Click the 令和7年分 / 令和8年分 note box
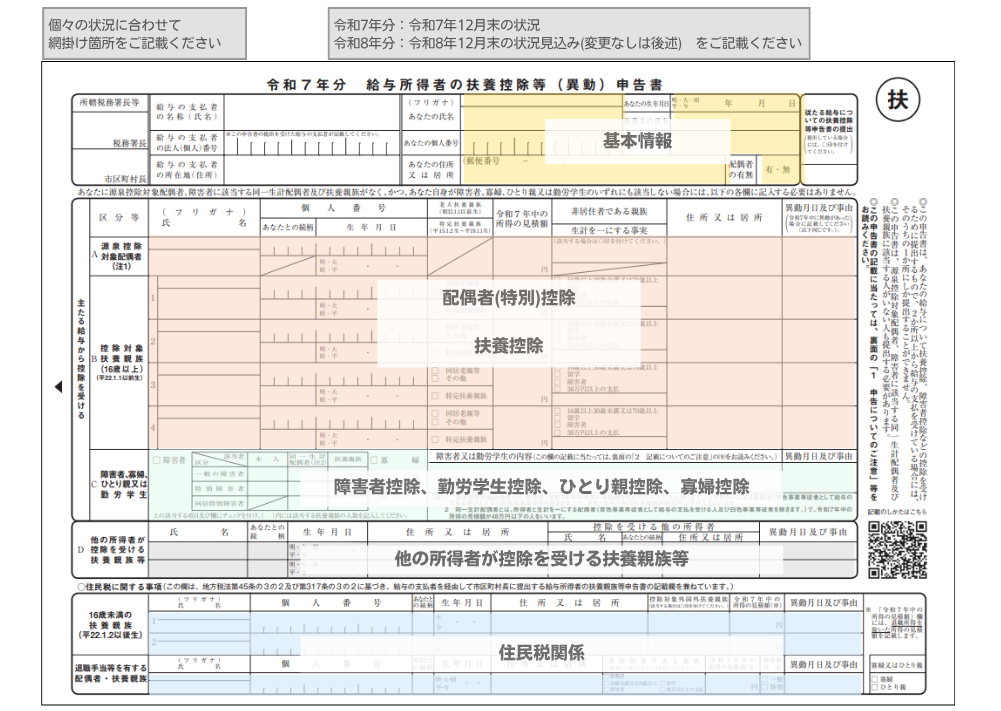1001x711 pixels. tap(567, 34)
